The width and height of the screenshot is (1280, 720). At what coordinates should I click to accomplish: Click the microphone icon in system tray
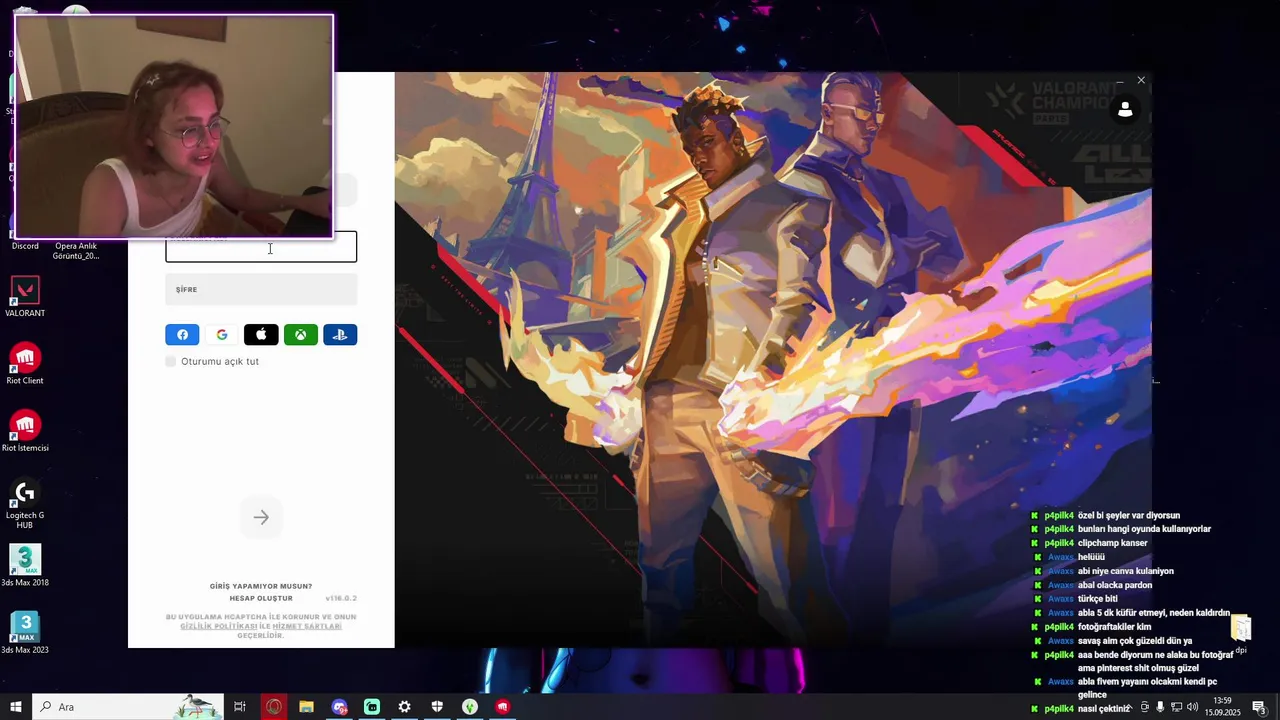click(1160, 707)
